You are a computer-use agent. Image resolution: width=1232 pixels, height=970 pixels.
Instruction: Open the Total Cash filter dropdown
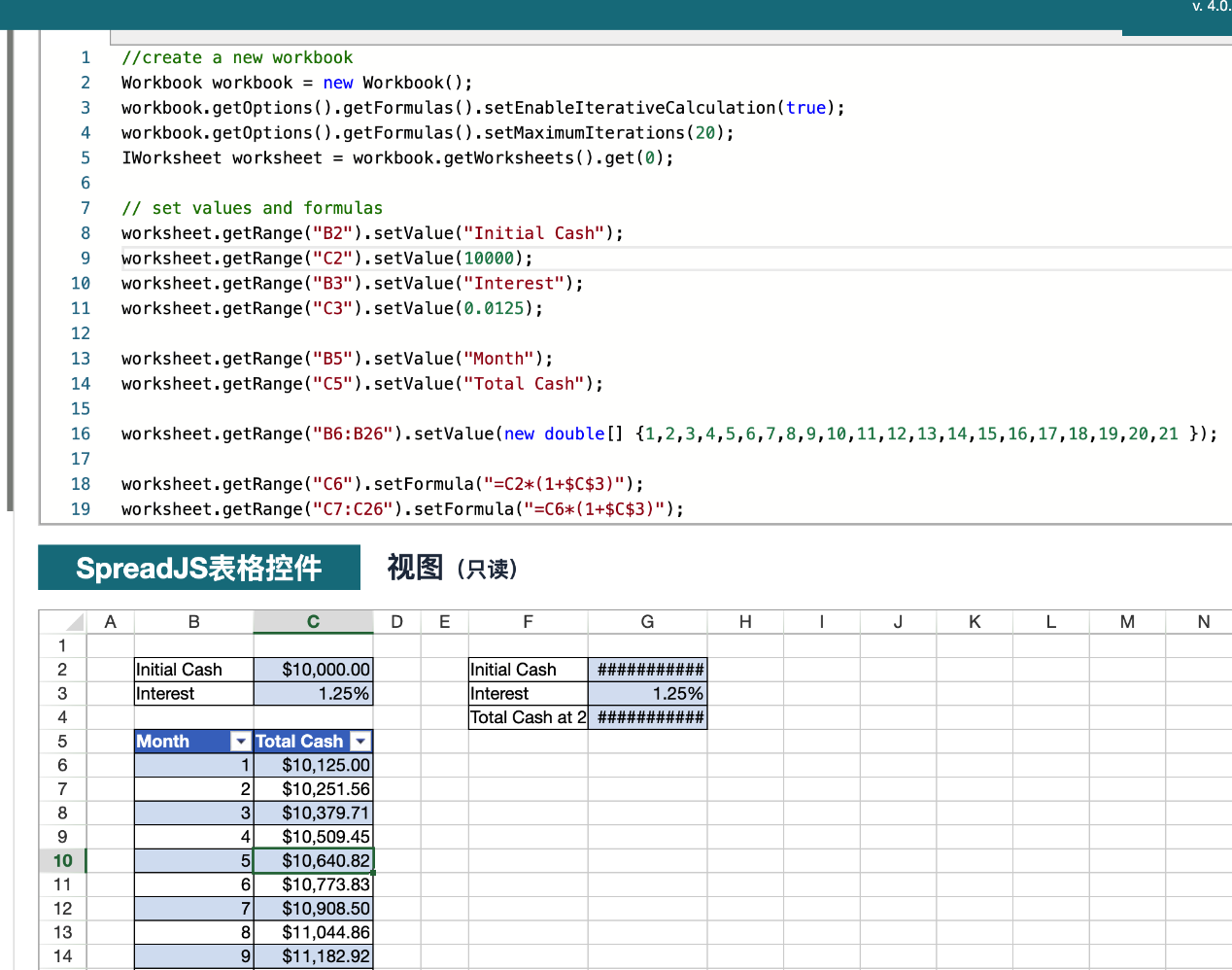pos(360,742)
